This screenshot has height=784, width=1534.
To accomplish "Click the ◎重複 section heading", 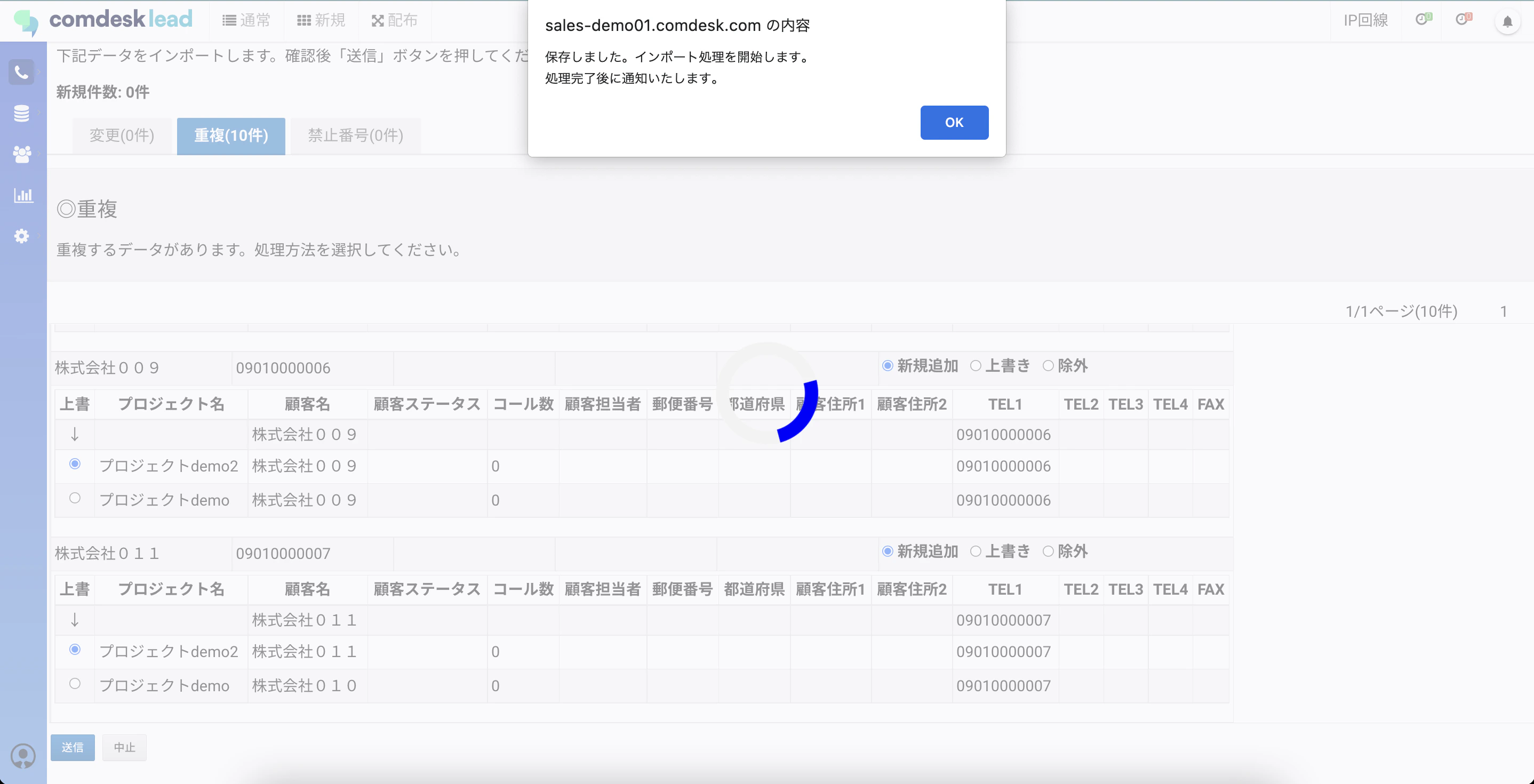I will [87, 209].
